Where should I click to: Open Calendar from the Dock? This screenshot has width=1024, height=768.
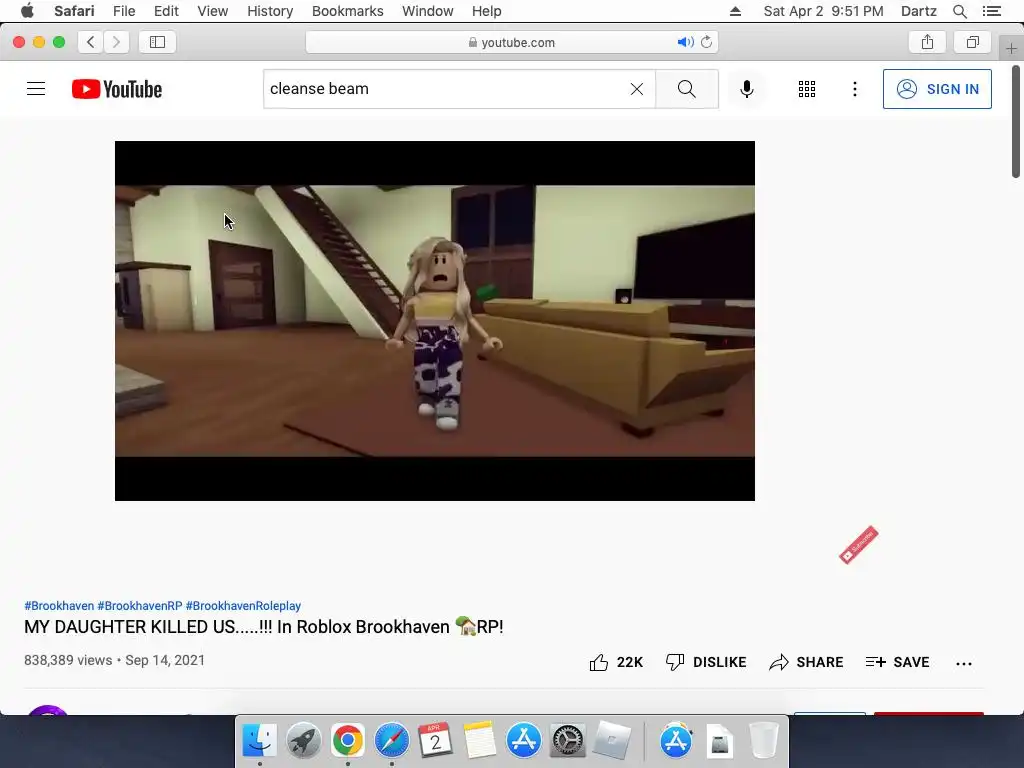435,741
